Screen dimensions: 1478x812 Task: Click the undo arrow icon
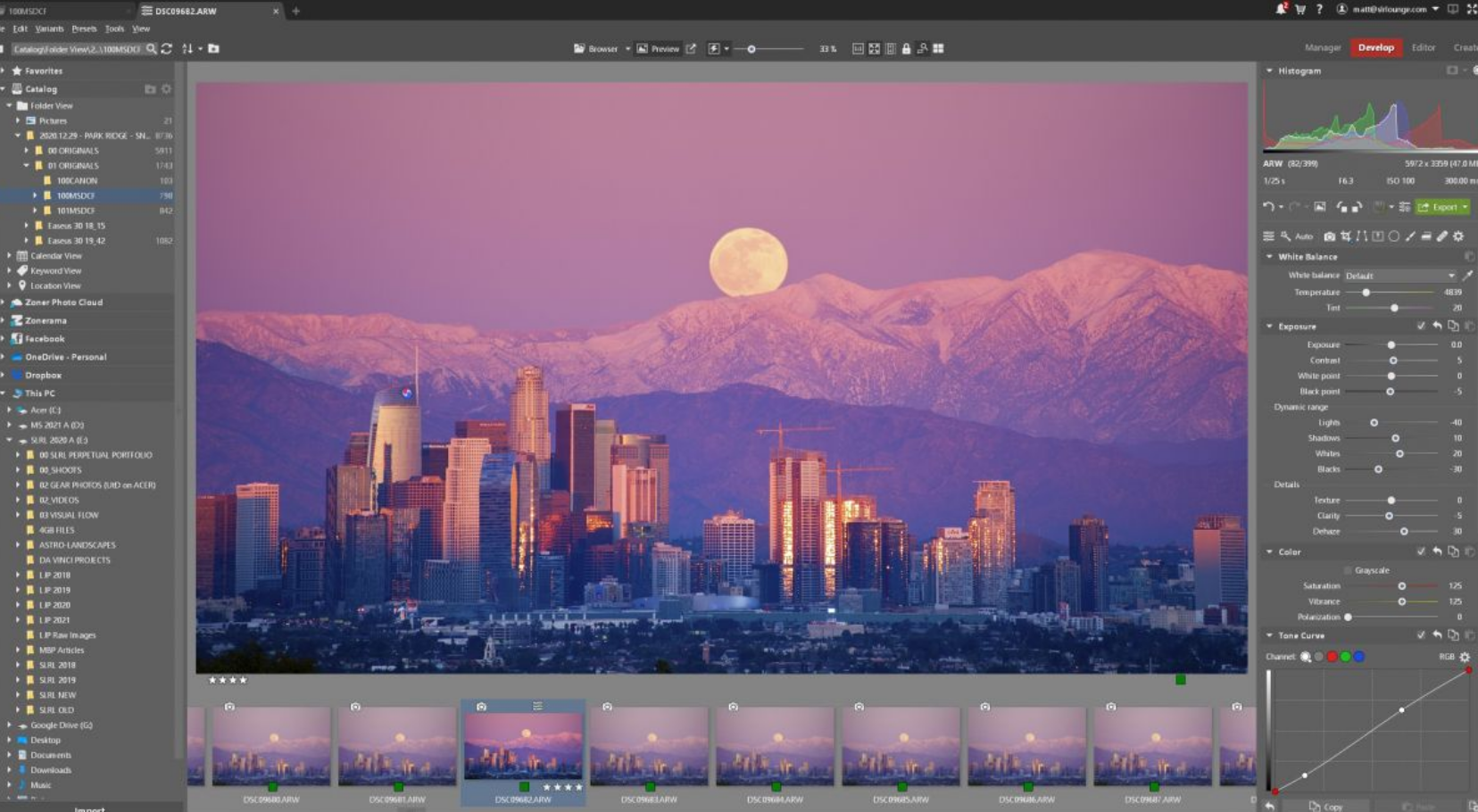pyautogui.click(x=1268, y=207)
